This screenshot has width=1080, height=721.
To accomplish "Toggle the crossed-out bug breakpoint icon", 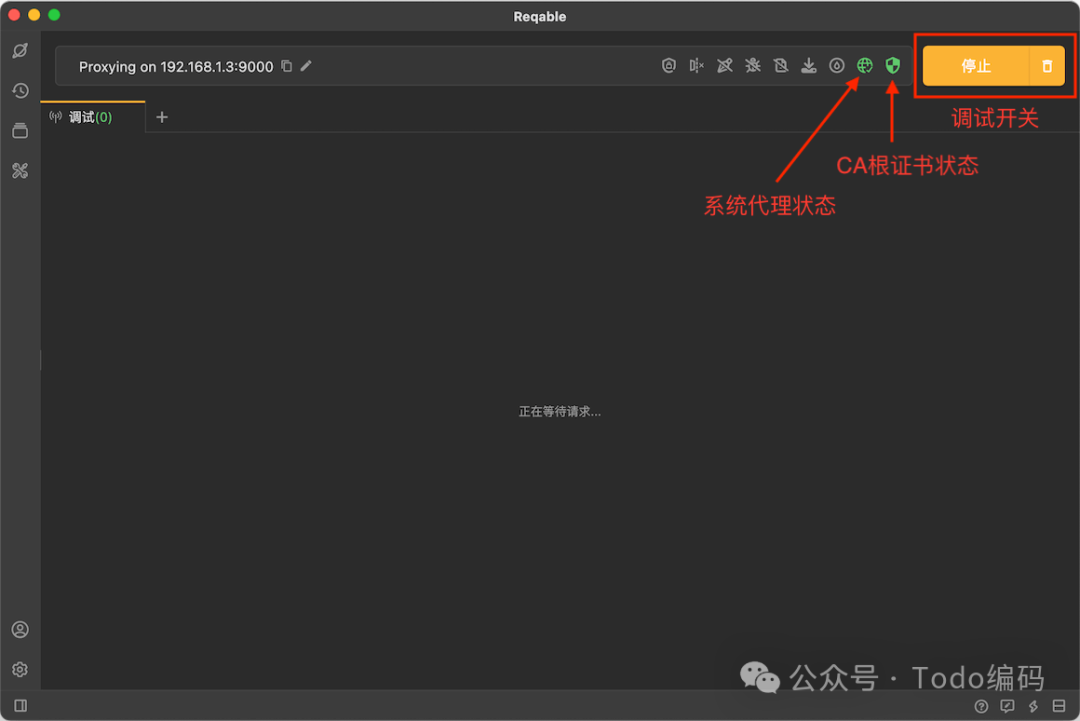I will [x=753, y=65].
